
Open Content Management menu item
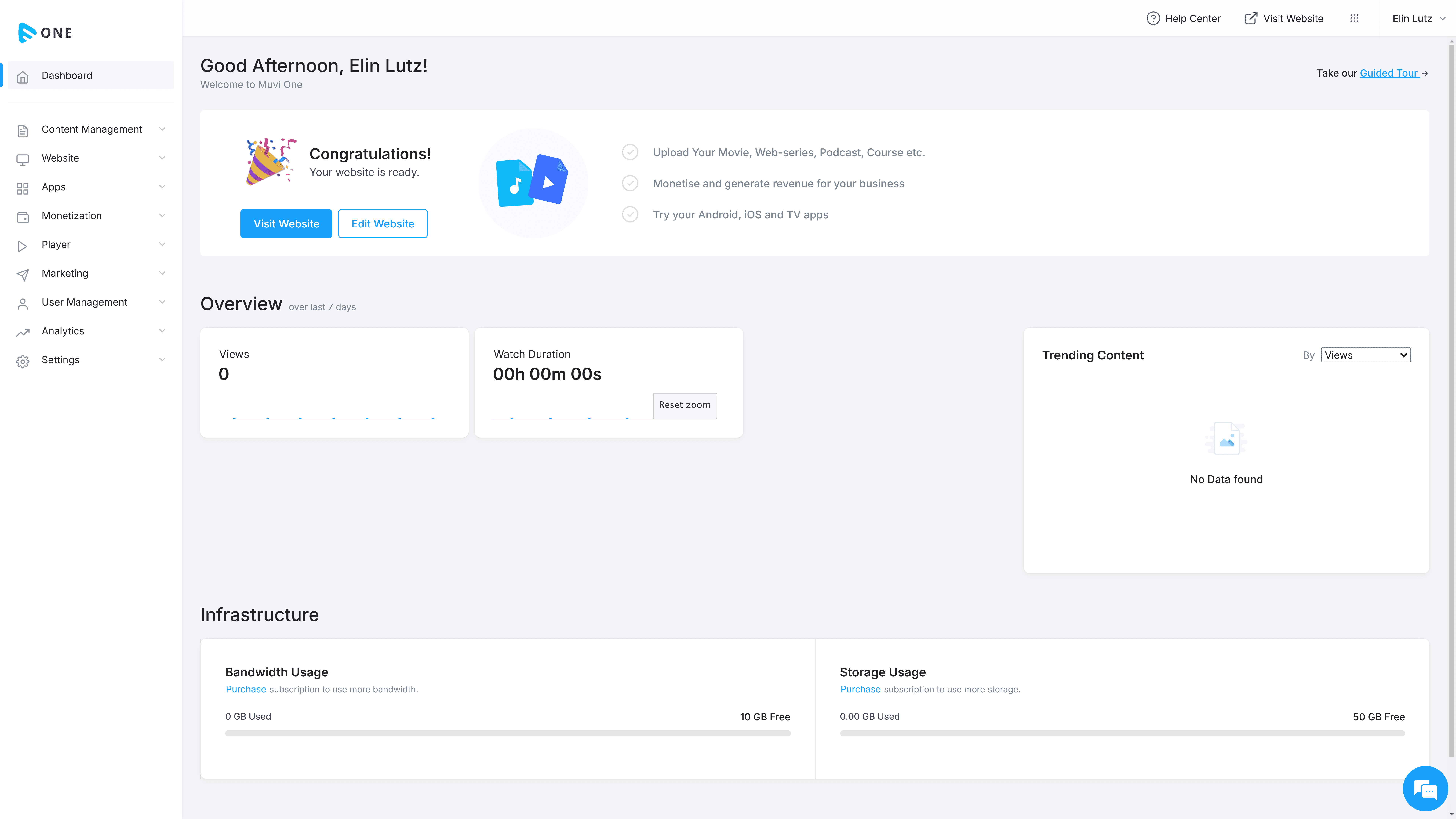click(91, 129)
